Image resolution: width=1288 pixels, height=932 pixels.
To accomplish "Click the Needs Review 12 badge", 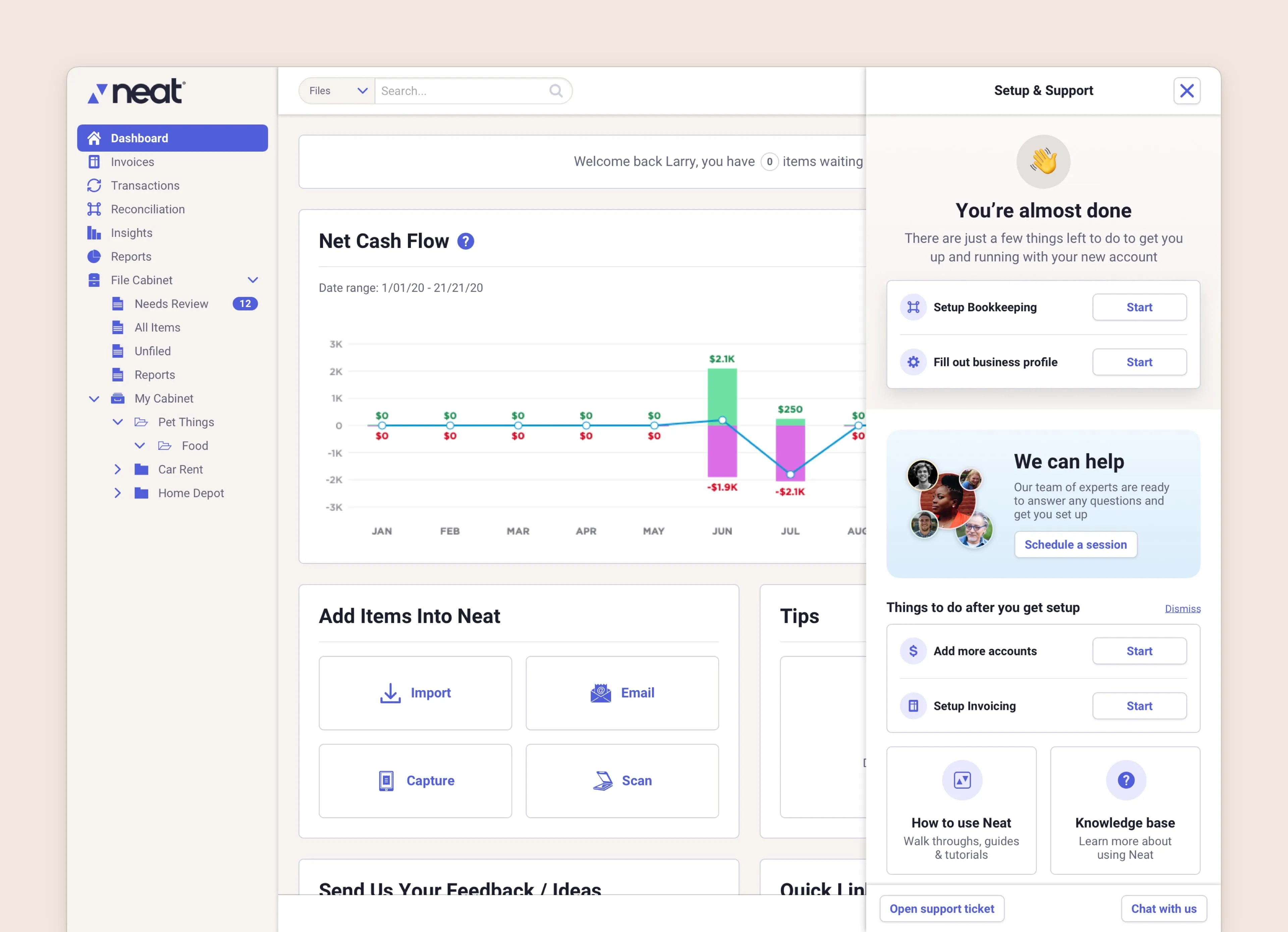I will (245, 304).
